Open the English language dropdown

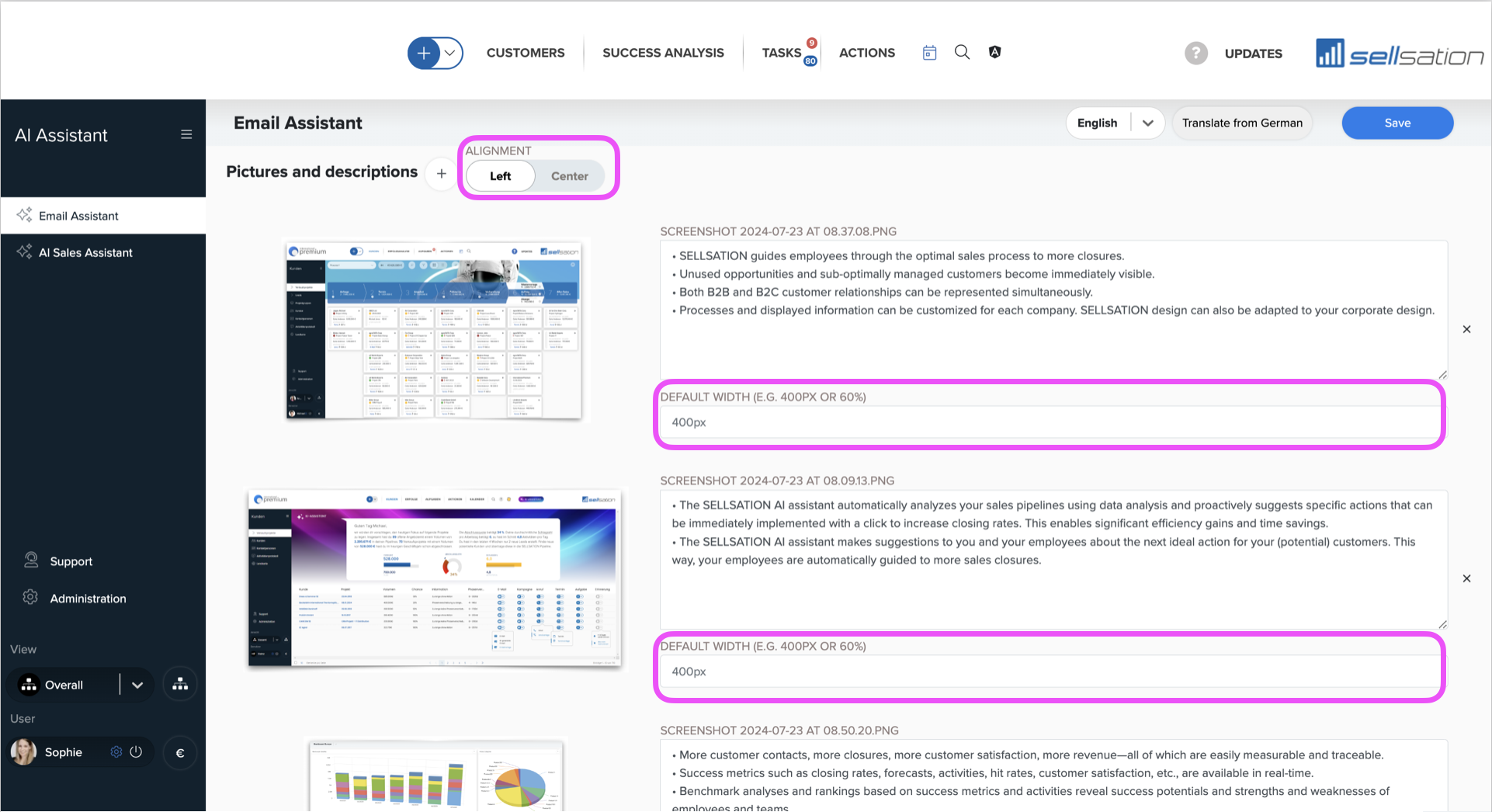[x=1115, y=123]
